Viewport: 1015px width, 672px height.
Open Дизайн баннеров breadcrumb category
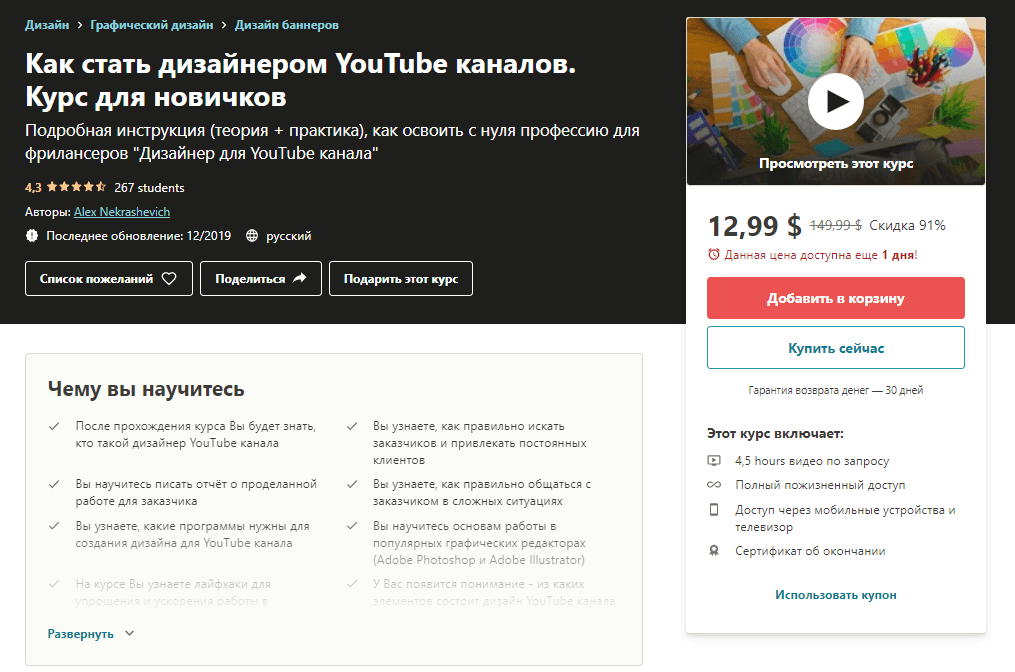click(286, 25)
